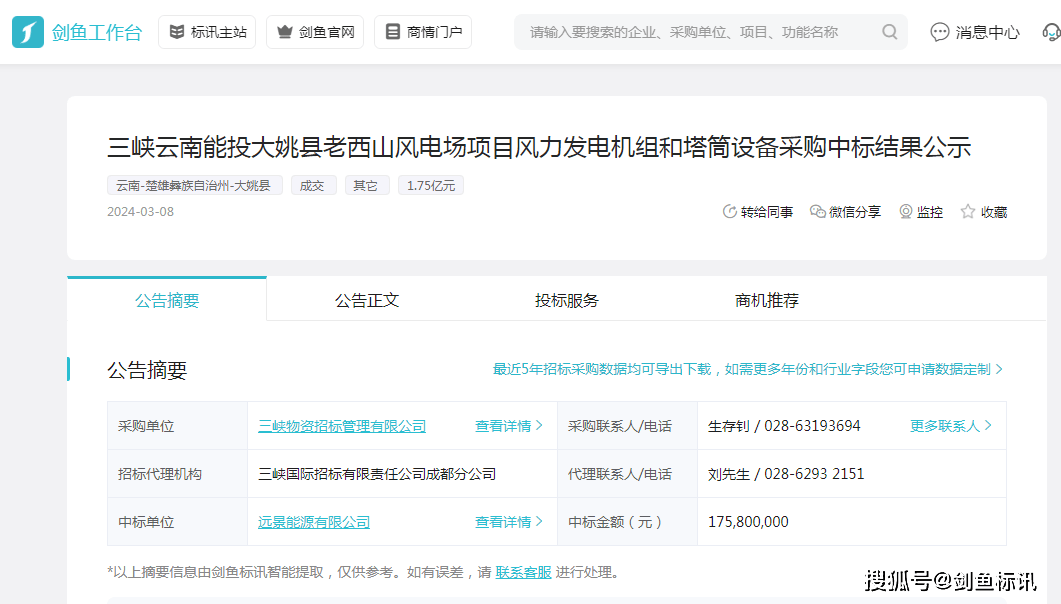1061x604 pixels.
Task: Click 查看详情 for 中标单位
Action: (x=509, y=522)
